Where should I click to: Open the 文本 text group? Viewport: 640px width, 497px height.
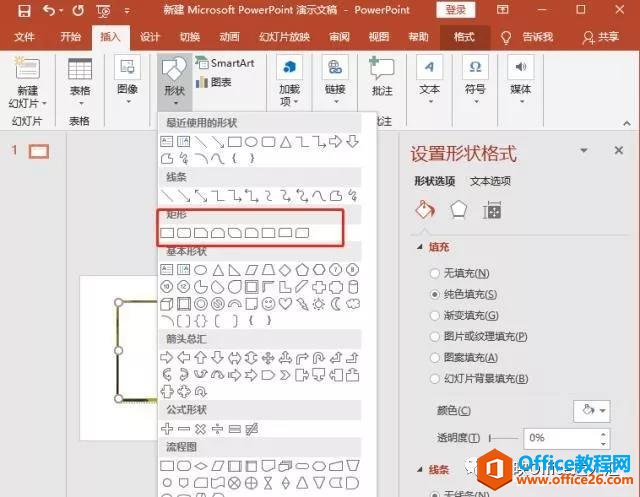pyautogui.click(x=429, y=80)
